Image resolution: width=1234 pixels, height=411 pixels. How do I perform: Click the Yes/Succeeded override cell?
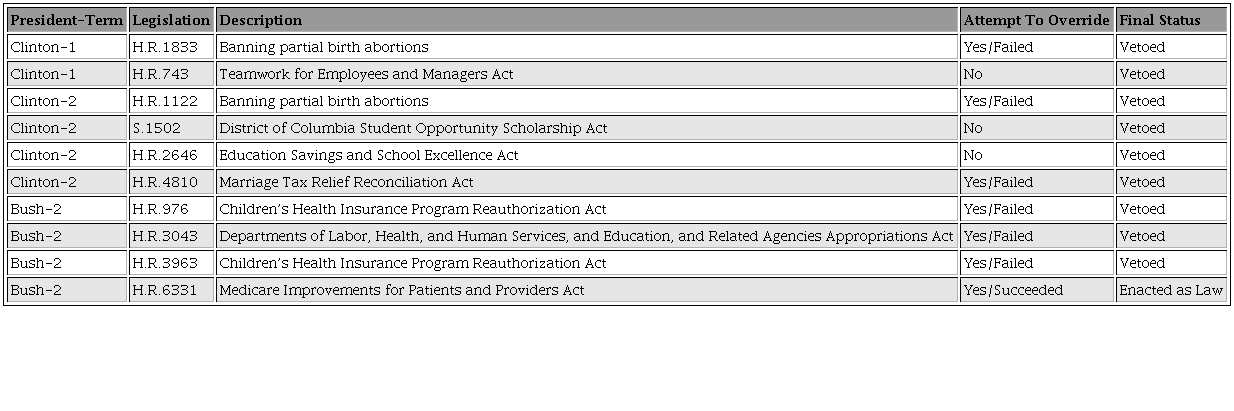pyautogui.click(x=1013, y=290)
